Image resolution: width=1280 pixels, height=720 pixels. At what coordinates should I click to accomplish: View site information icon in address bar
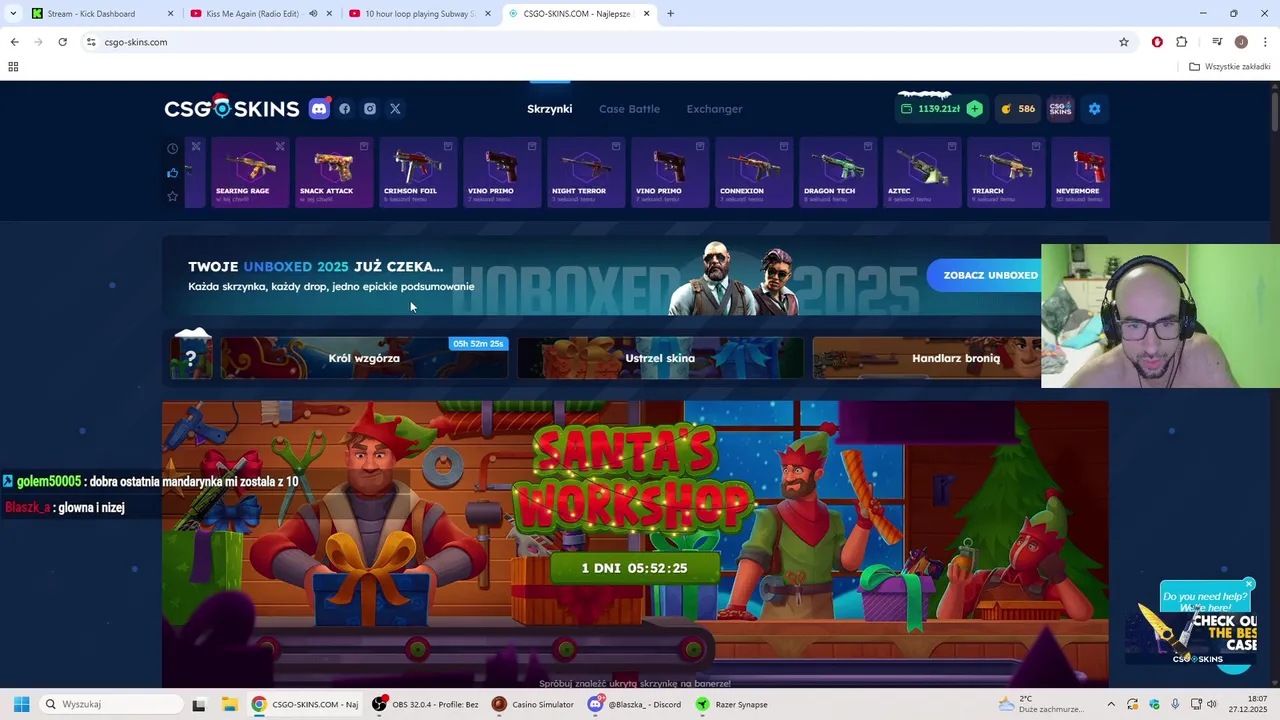91,42
